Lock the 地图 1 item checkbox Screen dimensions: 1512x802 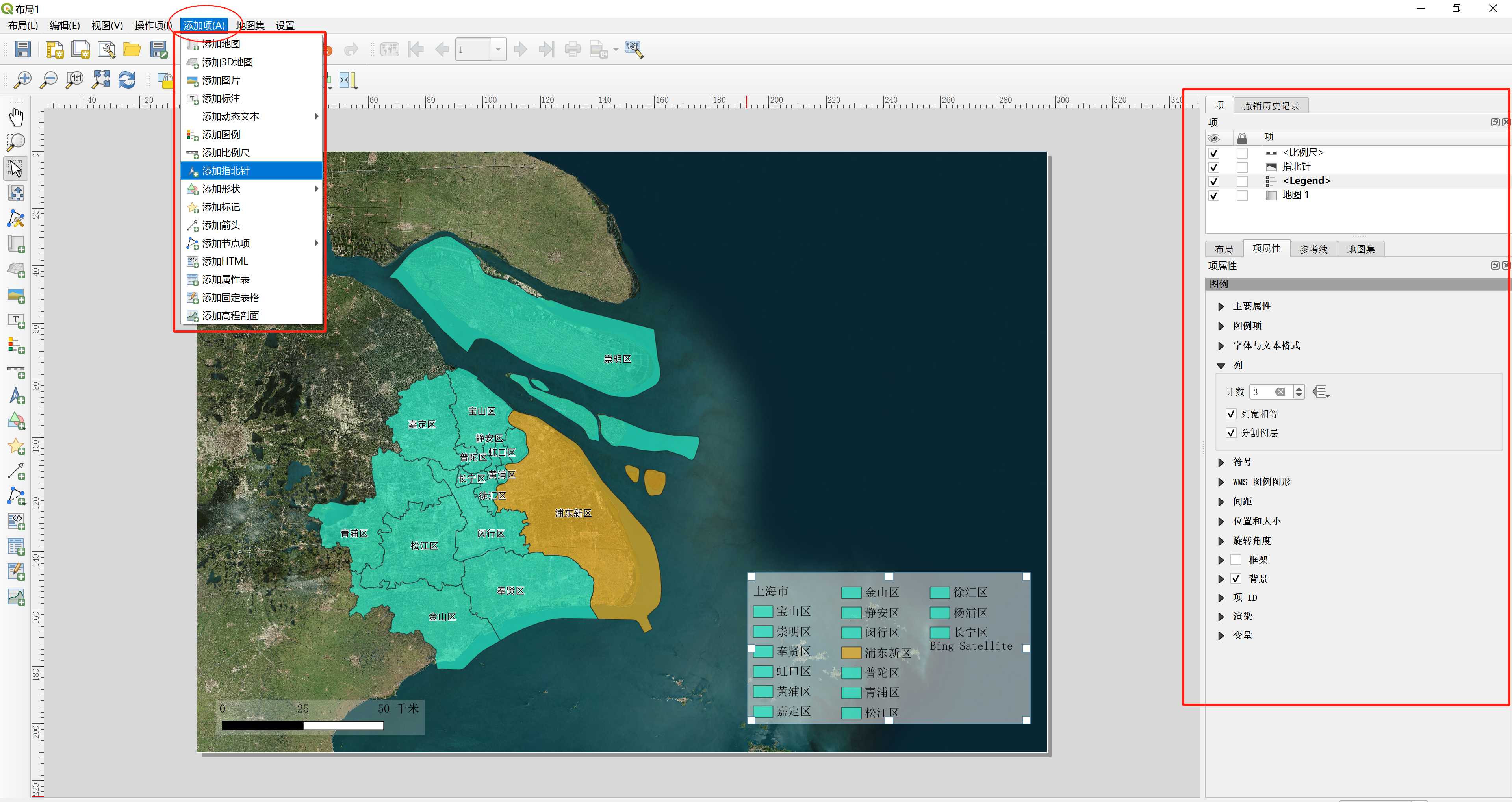coord(1242,195)
